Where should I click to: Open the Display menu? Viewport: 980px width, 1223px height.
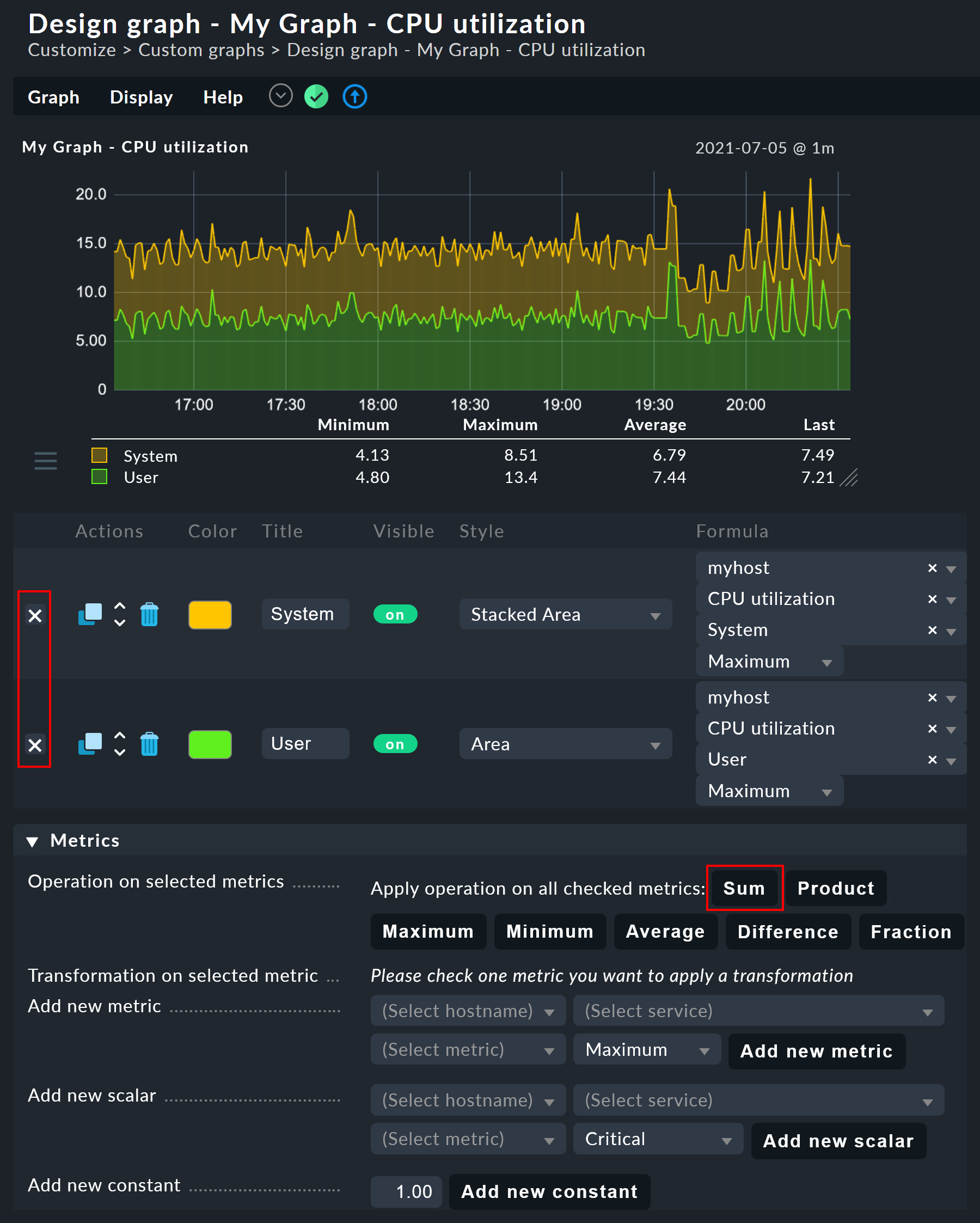[141, 96]
